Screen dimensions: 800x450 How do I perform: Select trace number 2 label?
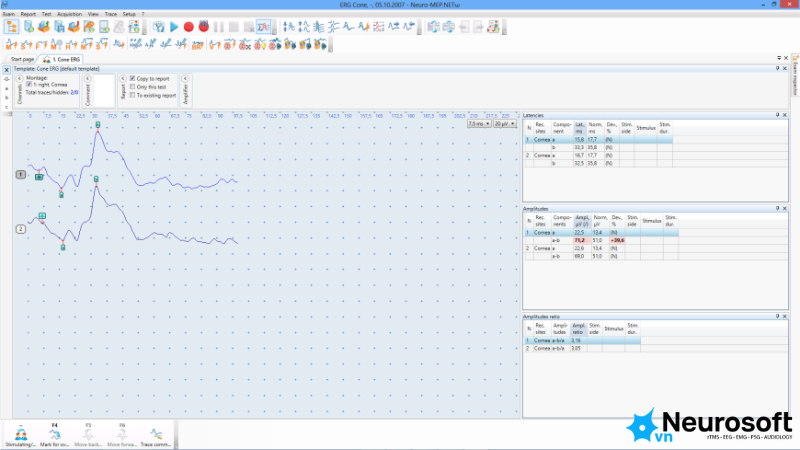(20, 229)
